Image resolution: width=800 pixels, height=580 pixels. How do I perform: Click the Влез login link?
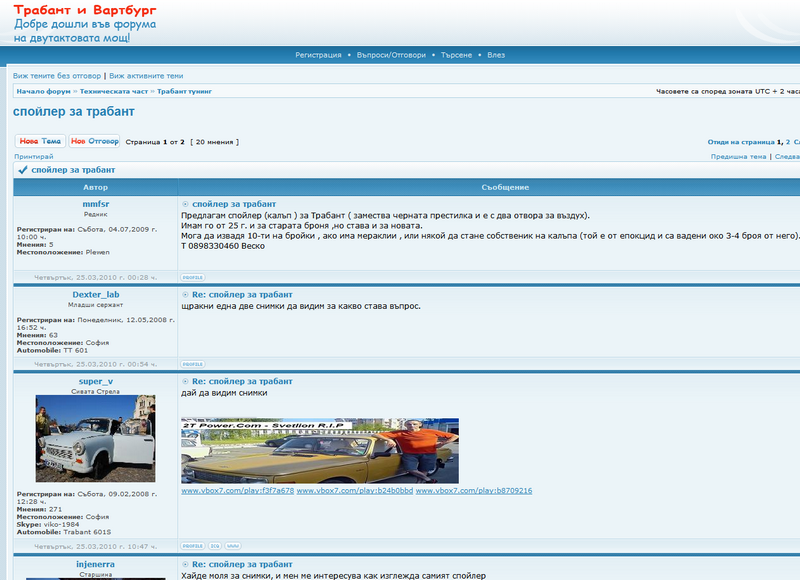tap(496, 55)
